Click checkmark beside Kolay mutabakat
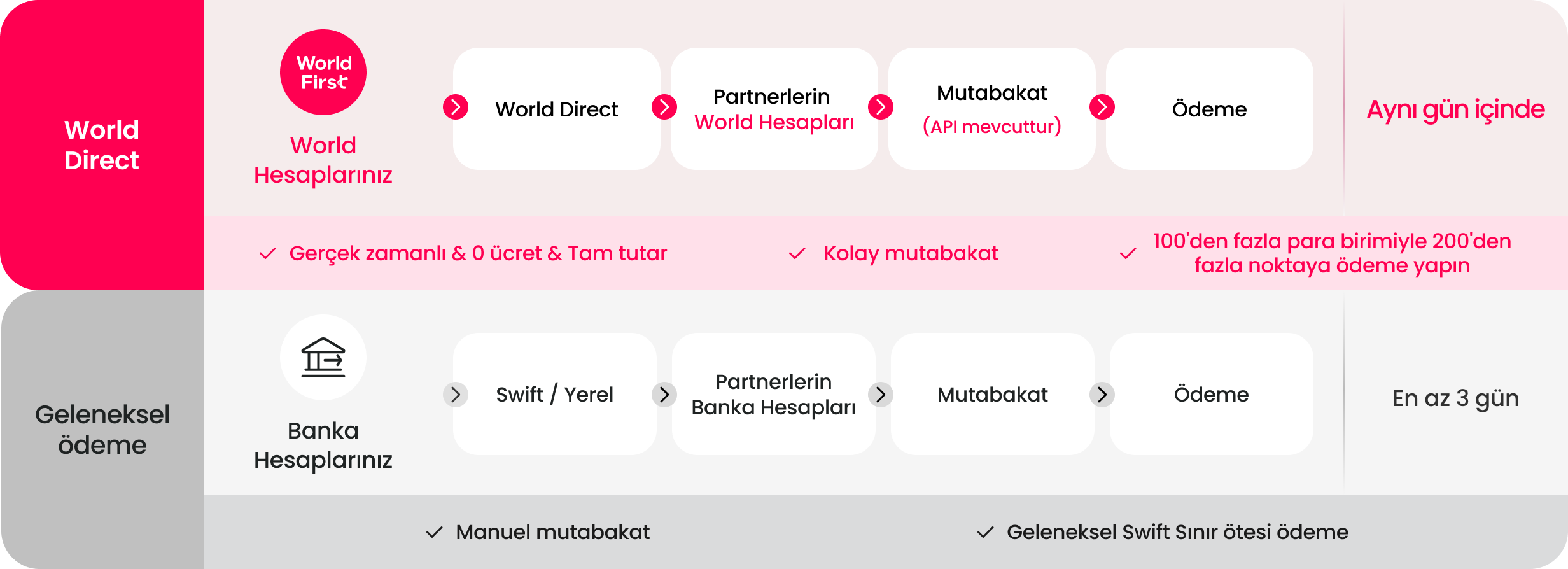The height and width of the screenshot is (569, 1568). 797,253
